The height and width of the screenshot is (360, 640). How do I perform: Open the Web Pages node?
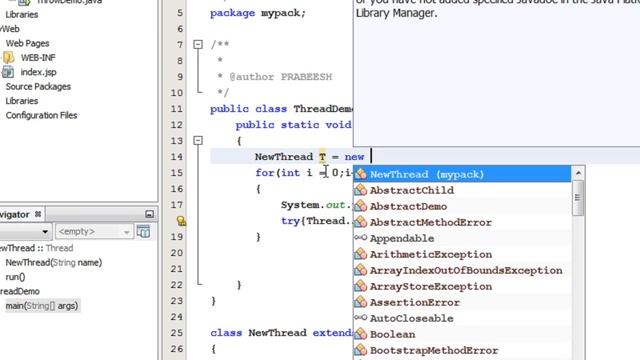click(x=27, y=43)
